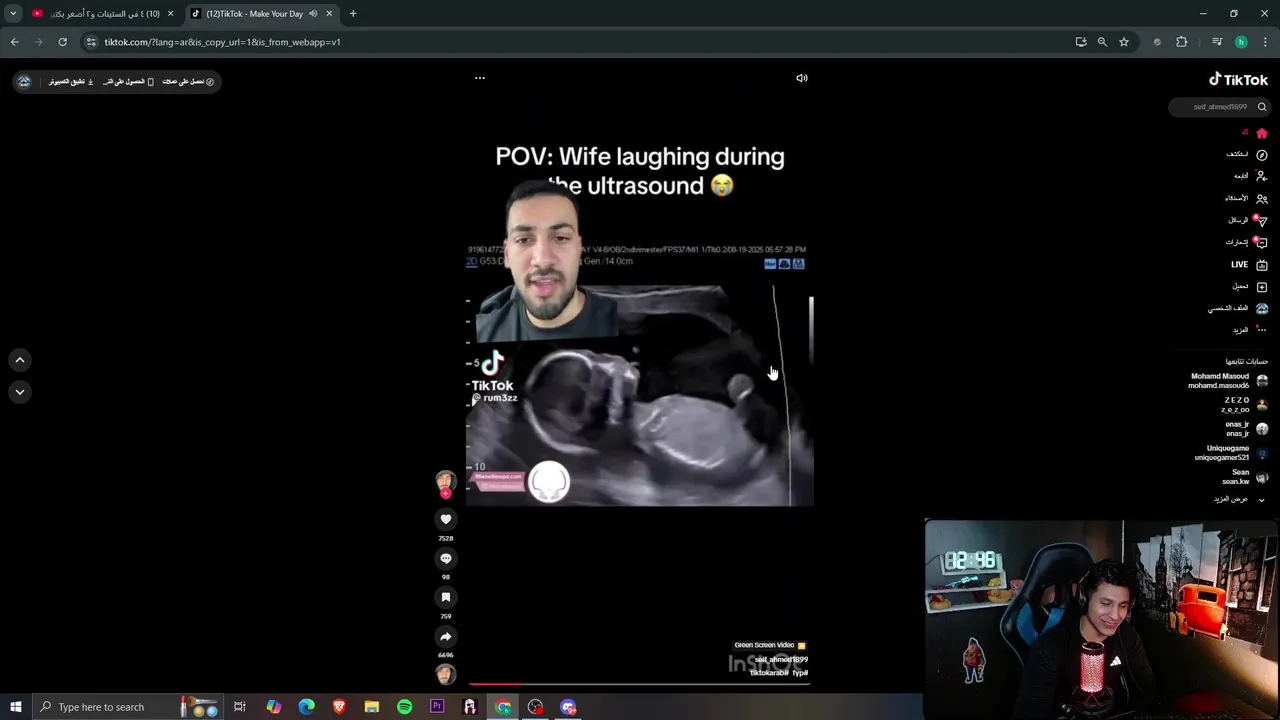
Task: Open the site information icon in address bar
Action: click(x=91, y=42)
